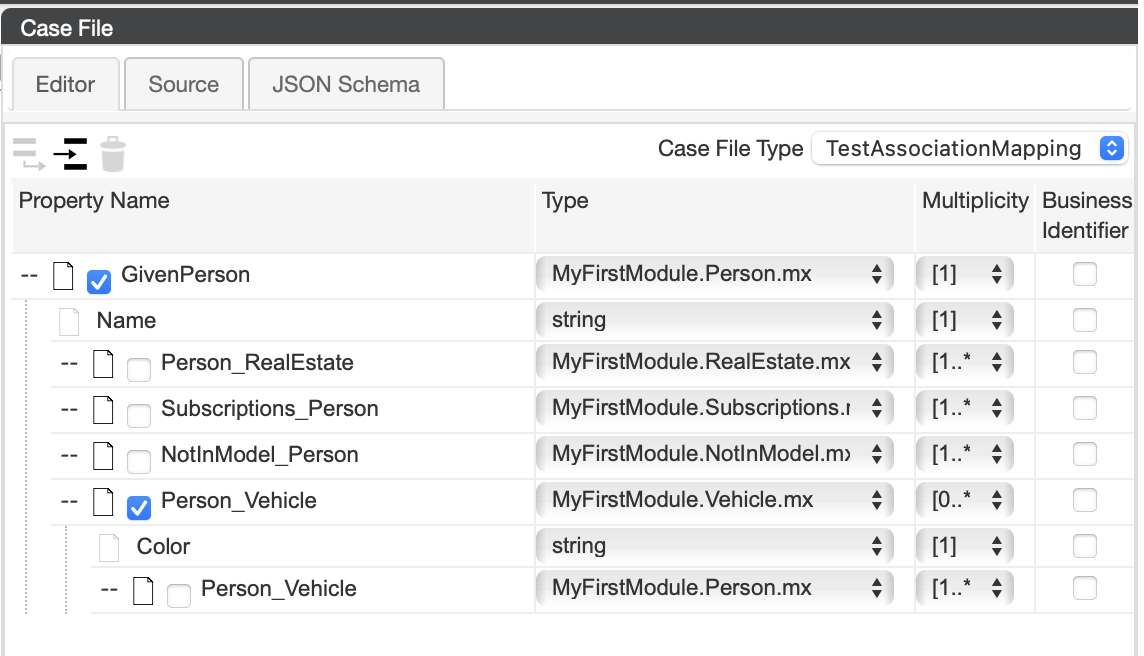Image resolution: width=1144 pixels, height=656 pixels.
Task: Change the multiplicity of Person_Vehicle [0..*]
Action: 964,500
